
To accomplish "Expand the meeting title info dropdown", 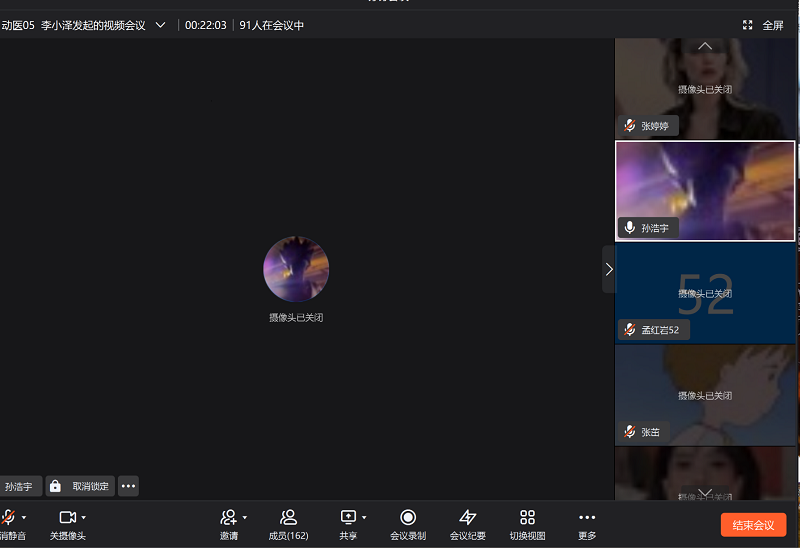I will click(x=160, y=25).
